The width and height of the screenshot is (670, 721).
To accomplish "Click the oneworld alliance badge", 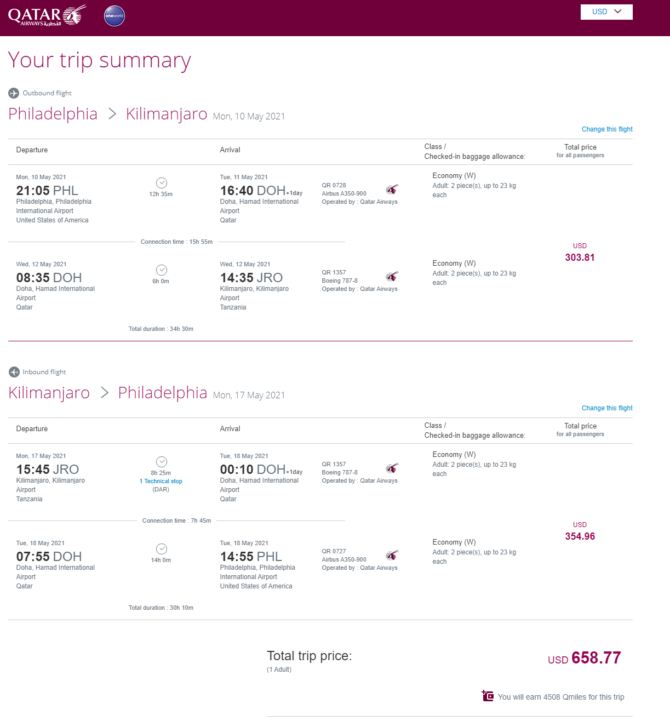I will point(114,16).
